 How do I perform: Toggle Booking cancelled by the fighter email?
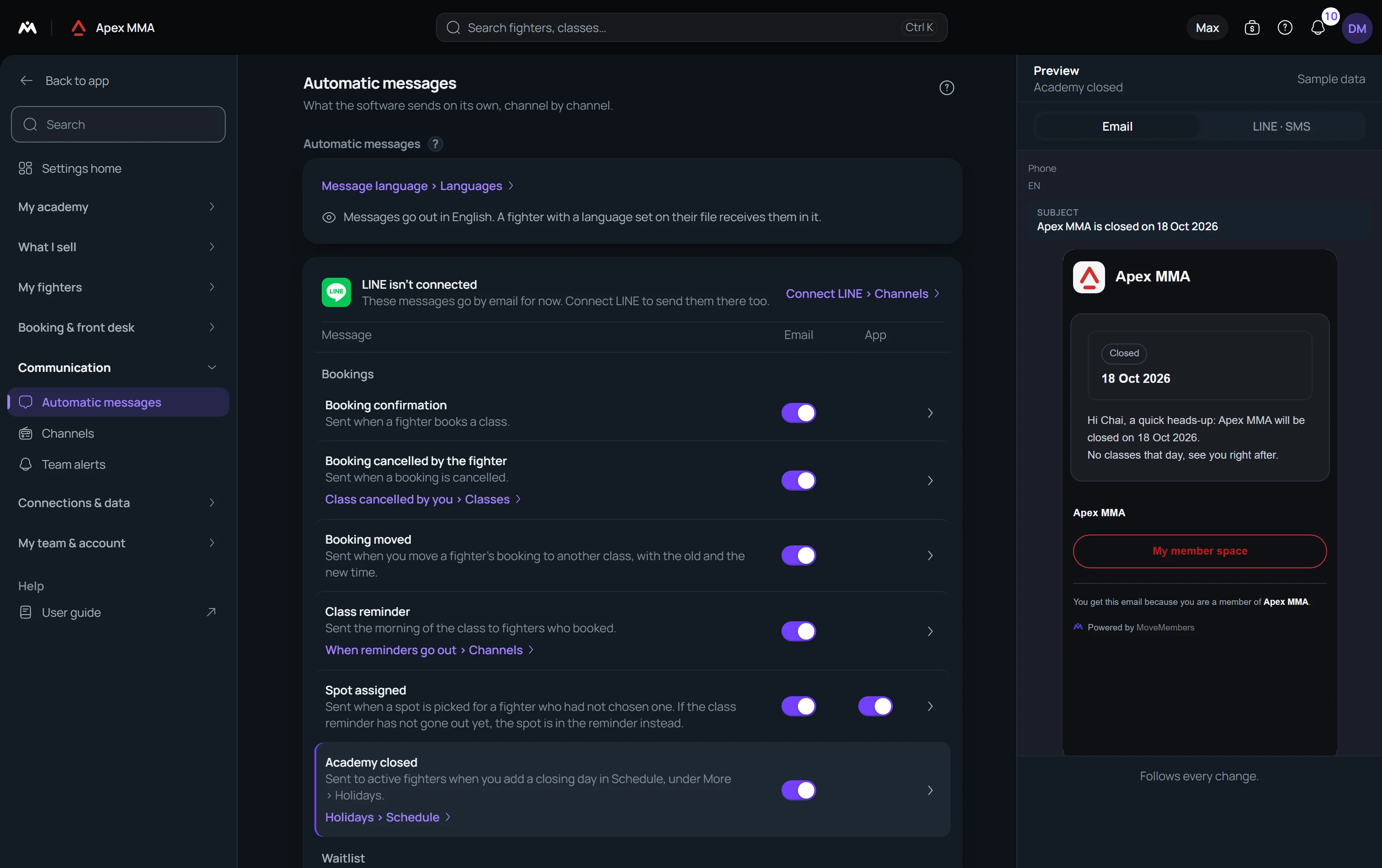pos(798,480)
